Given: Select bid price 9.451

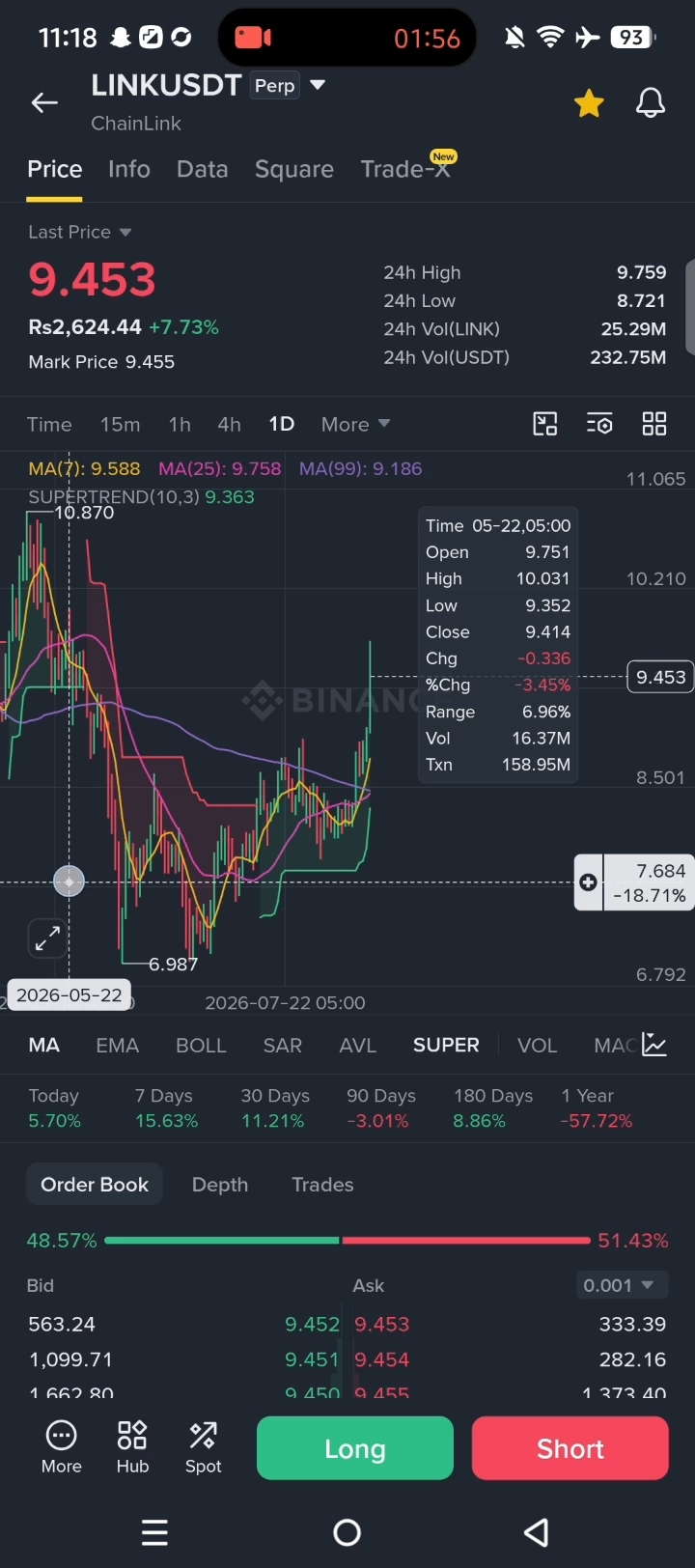Looking at the screenshot, I should 312,1359.
